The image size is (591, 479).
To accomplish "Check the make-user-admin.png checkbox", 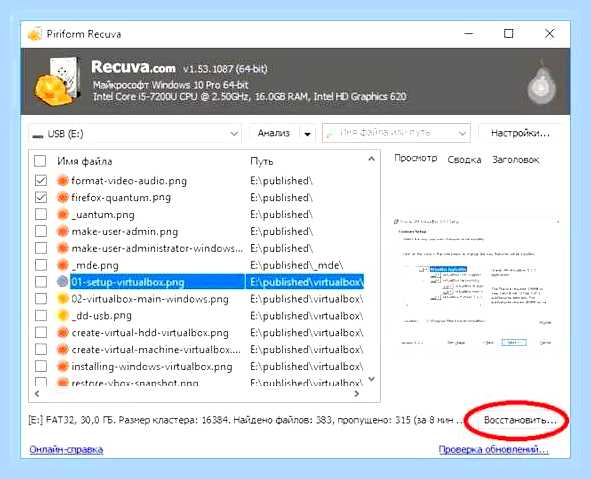I will pos(41,231).
